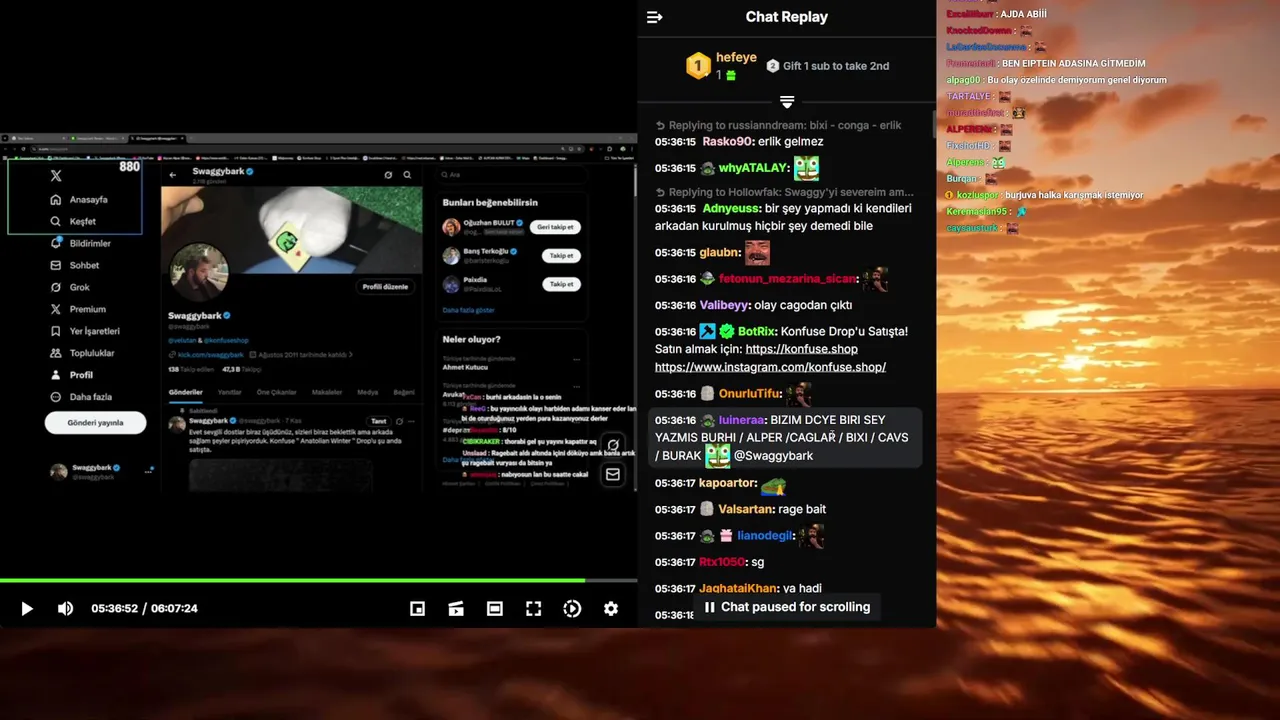Open Profil in streamed X sidebar

coord(72,375)
